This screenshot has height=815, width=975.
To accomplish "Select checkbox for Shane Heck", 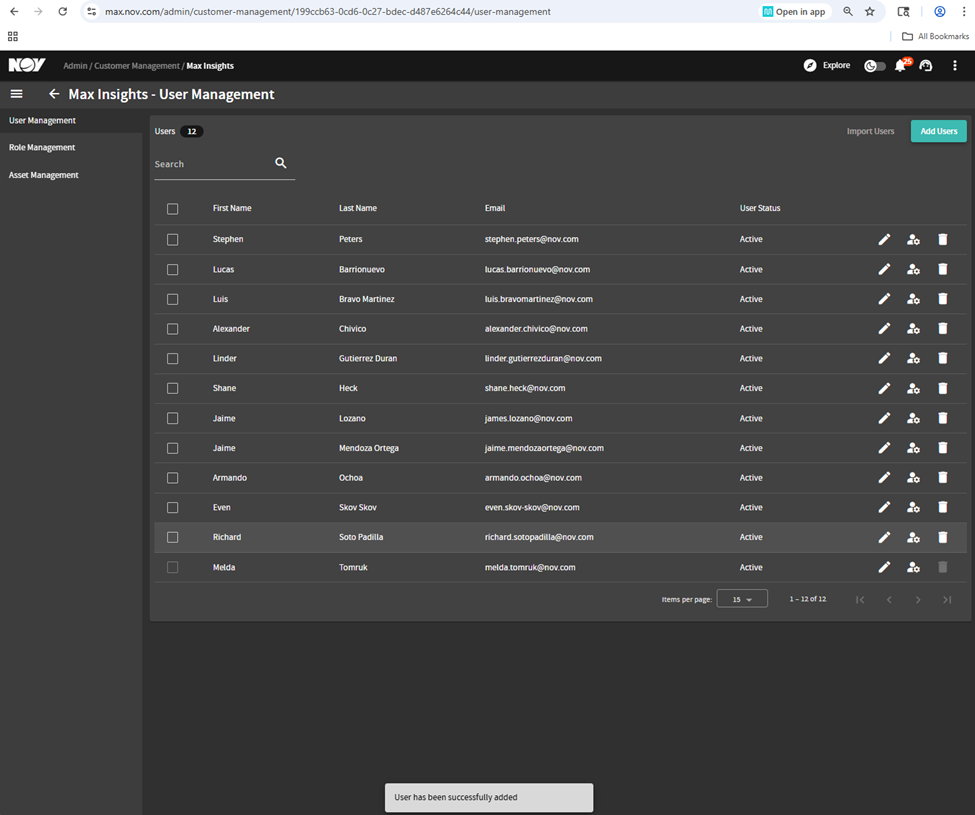I will pyautogui.click(x=173, y=389).
